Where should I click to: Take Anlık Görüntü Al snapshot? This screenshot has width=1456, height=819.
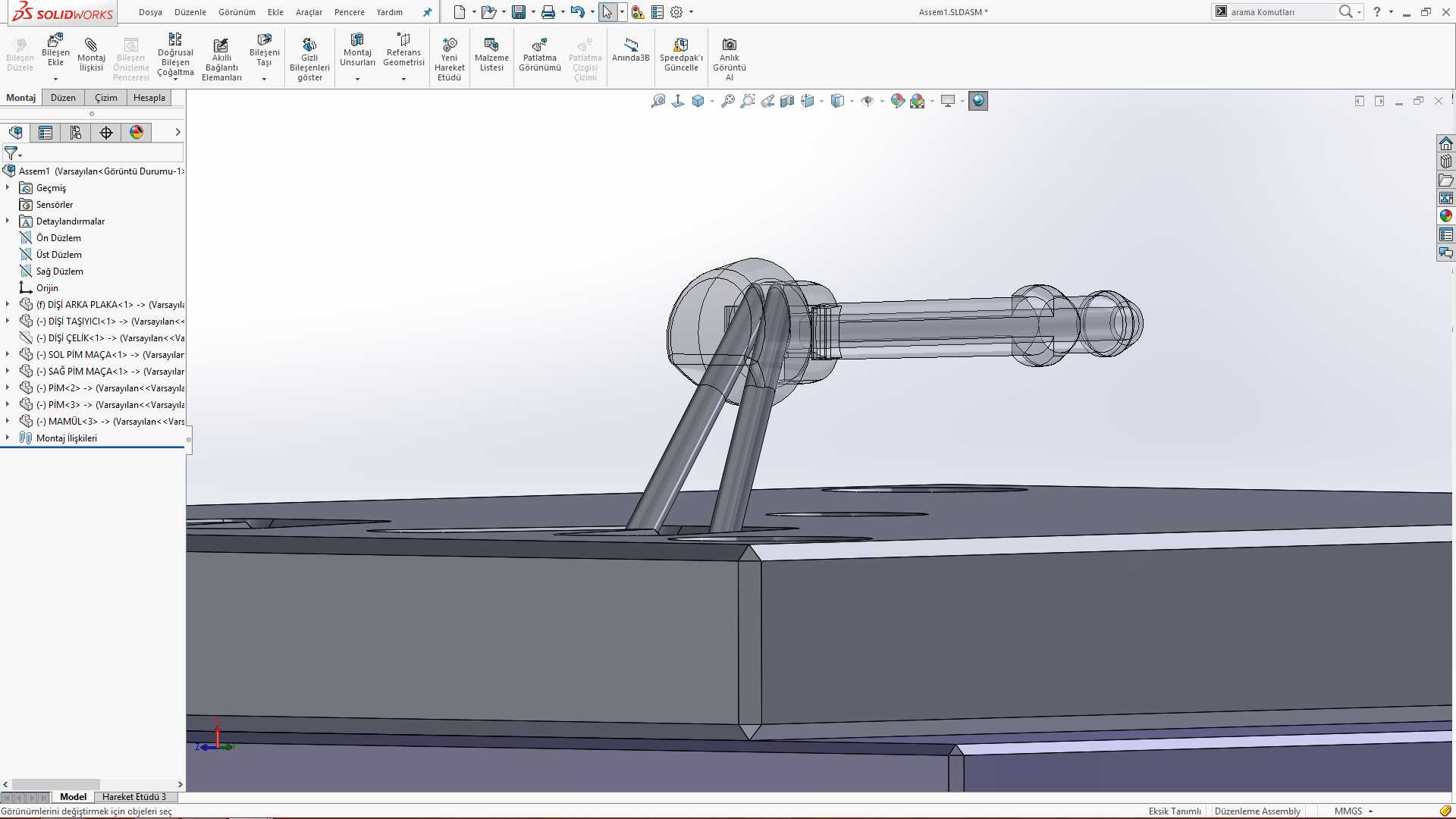[x=729, y=60]
